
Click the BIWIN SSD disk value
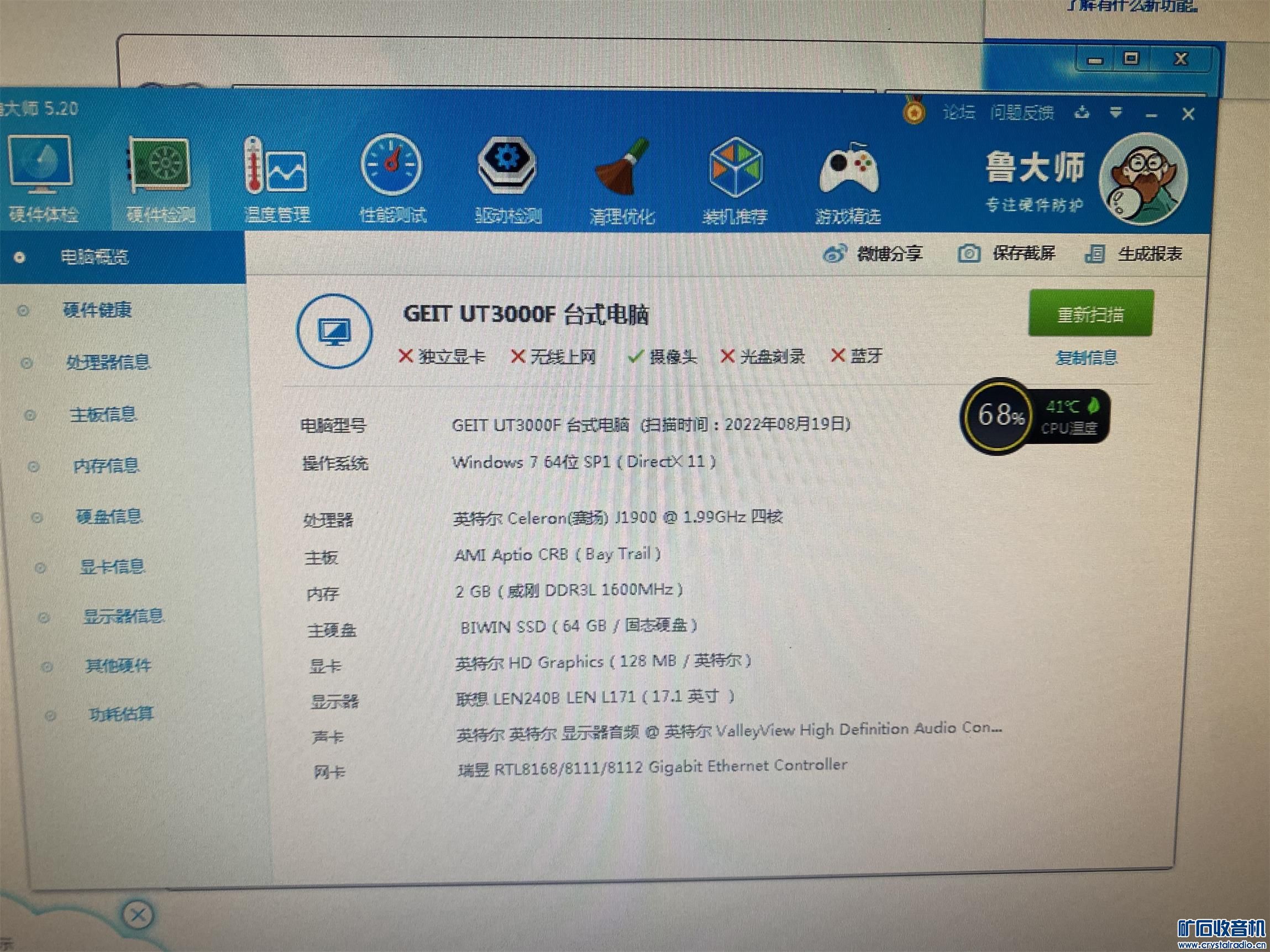(x=578, y=625)
